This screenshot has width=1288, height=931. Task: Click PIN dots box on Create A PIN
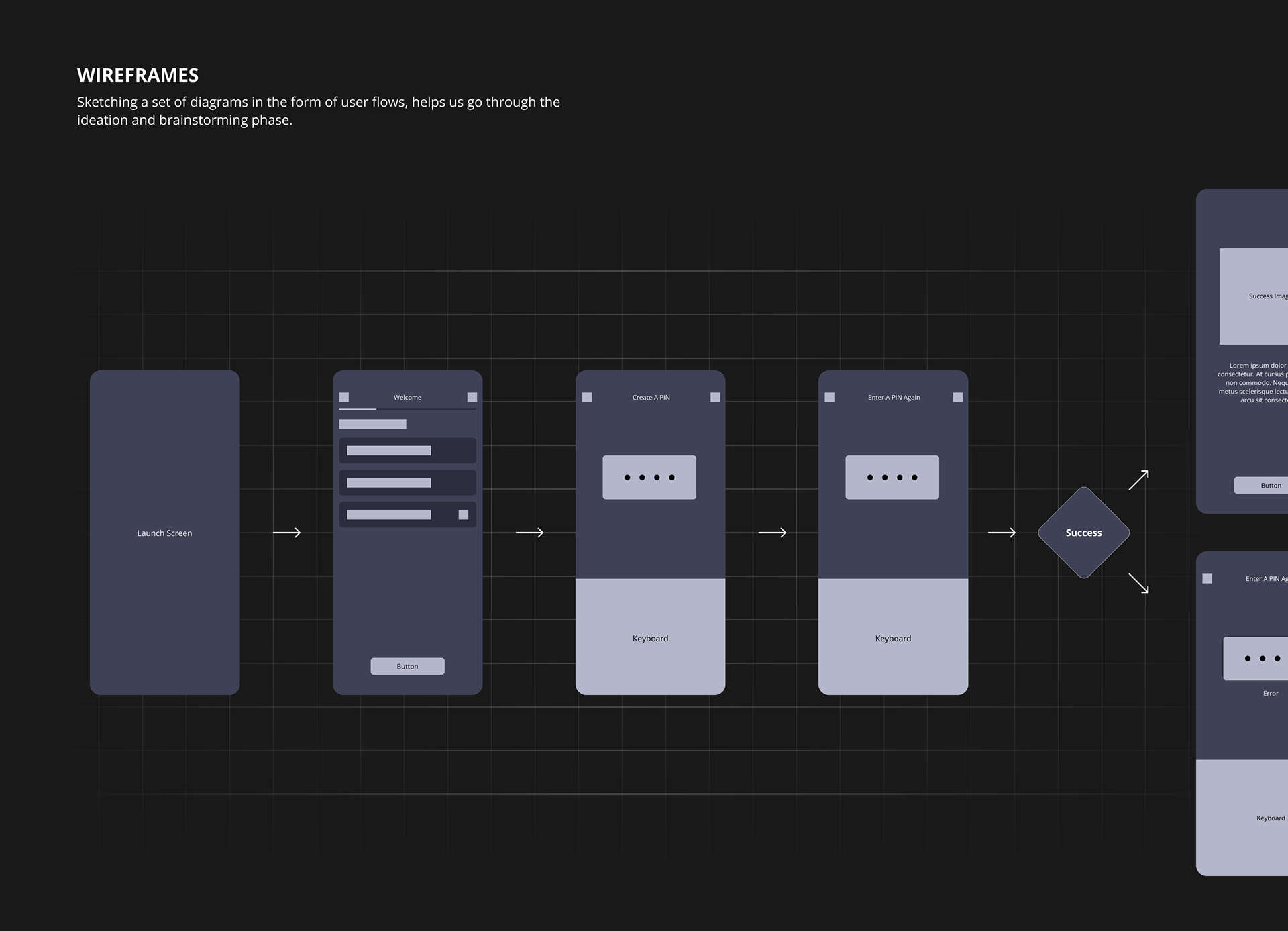[x=649, y=478]
